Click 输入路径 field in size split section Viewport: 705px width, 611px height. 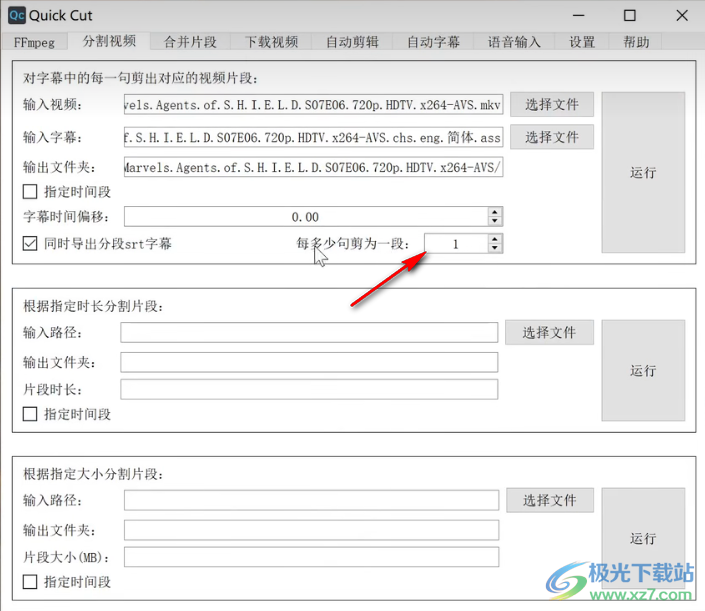311,500
